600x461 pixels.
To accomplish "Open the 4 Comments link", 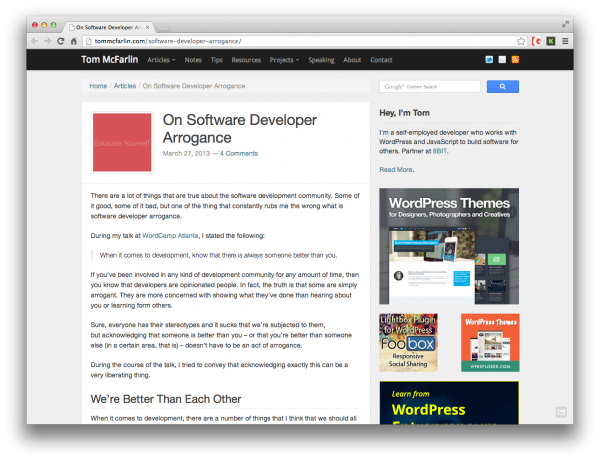I will [239, 153].
